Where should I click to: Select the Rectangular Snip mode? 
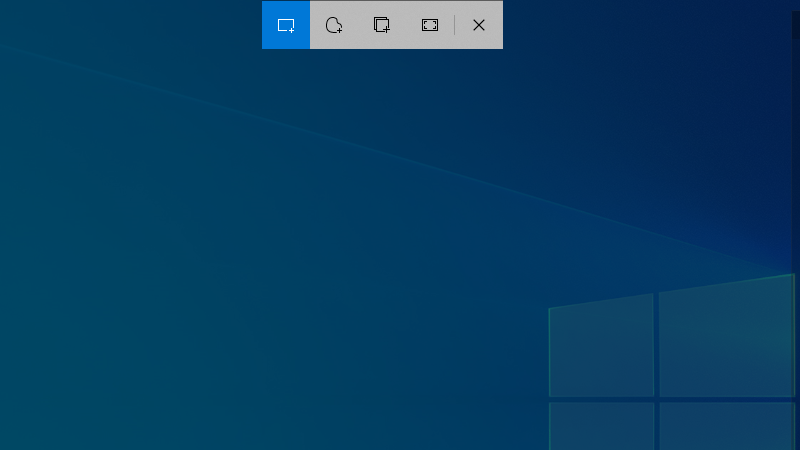(x=286, y=25)
